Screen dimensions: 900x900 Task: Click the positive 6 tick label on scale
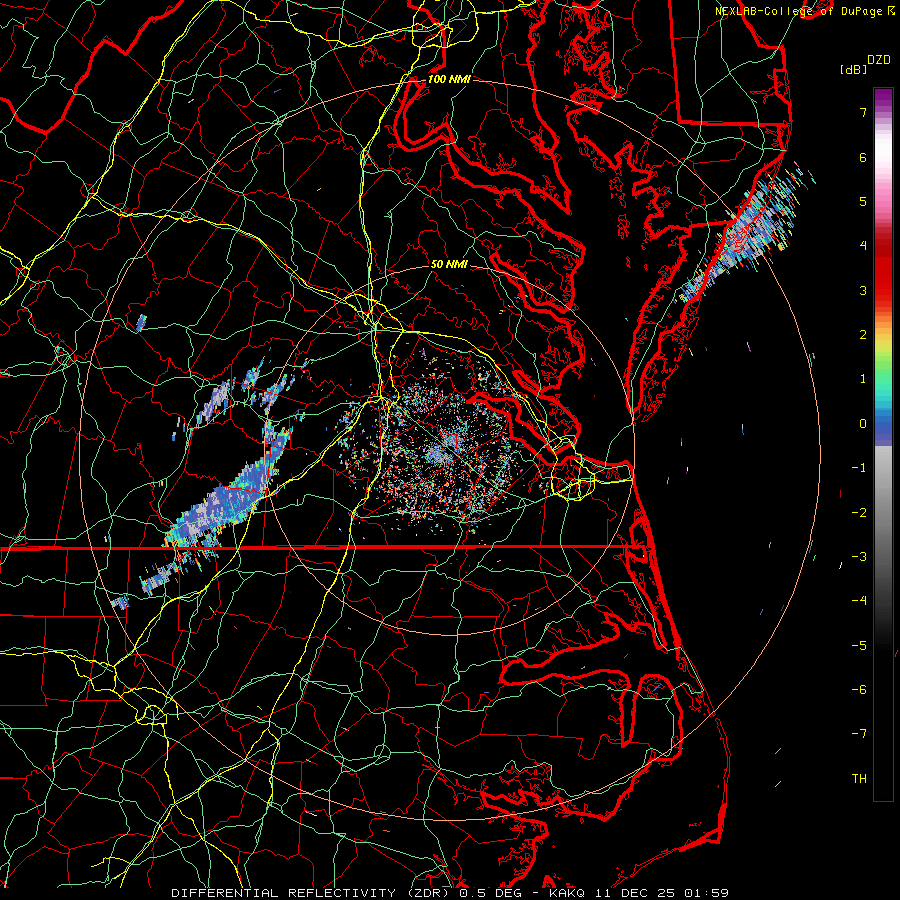click(863, 157)
